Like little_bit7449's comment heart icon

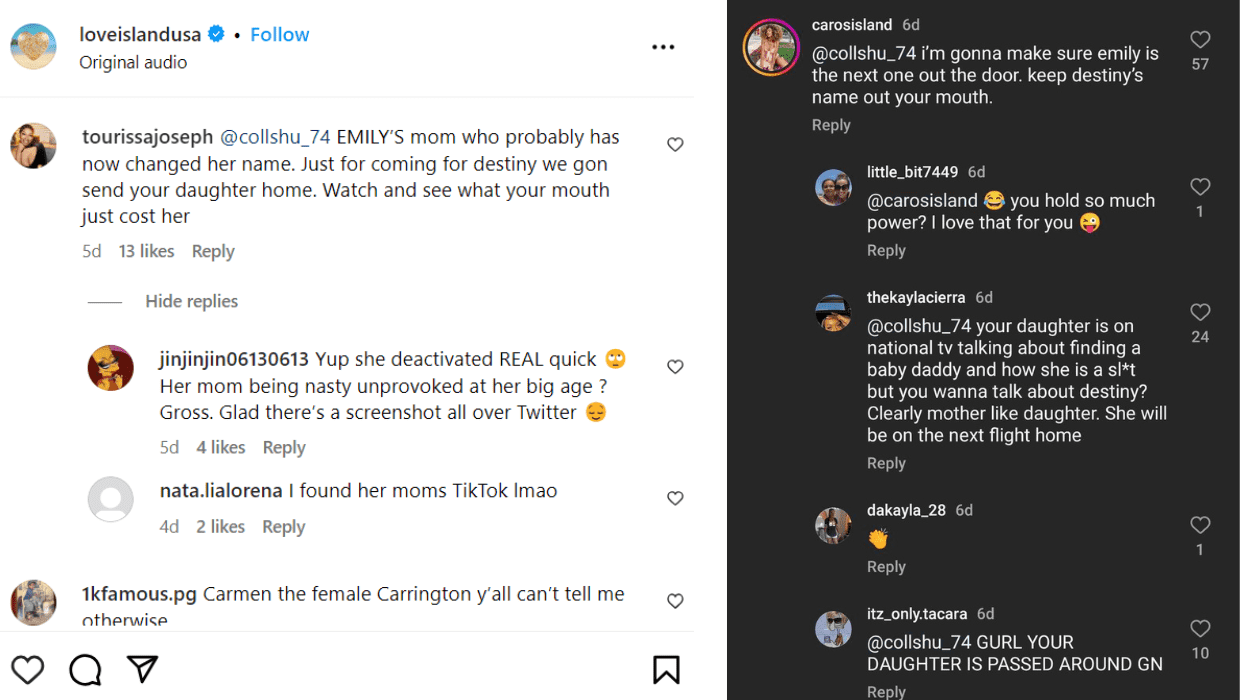pos(1200,186)
